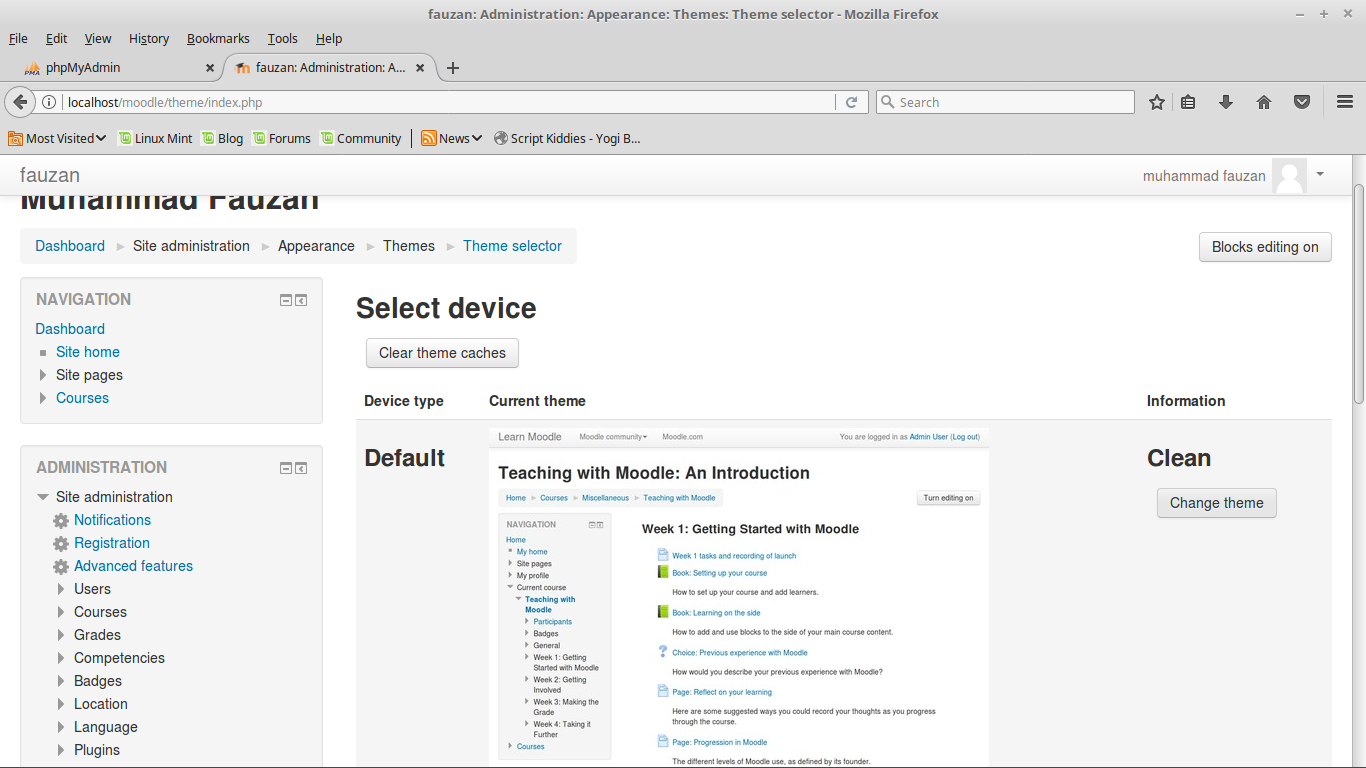This screenshot has width=1366, height=768.
Task: Hide the NAVIGATION block contents
Action: tap(286, 299)
